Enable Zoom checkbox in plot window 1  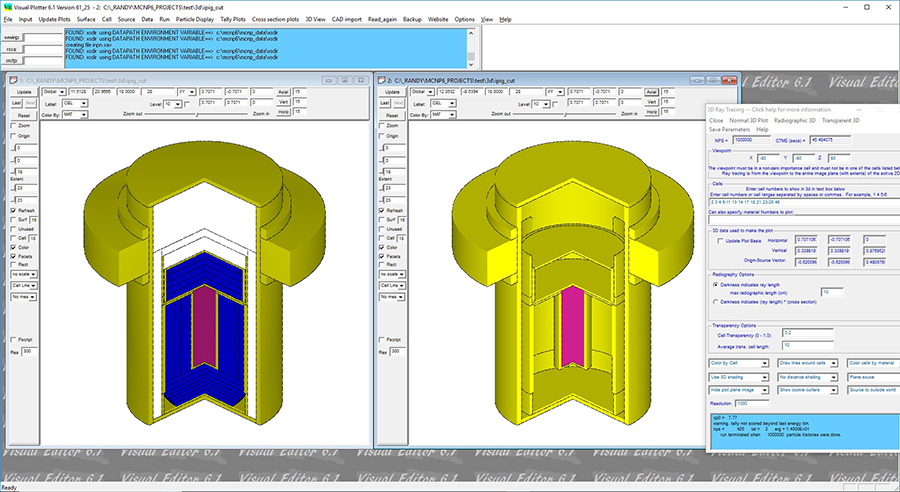(14, 125)
